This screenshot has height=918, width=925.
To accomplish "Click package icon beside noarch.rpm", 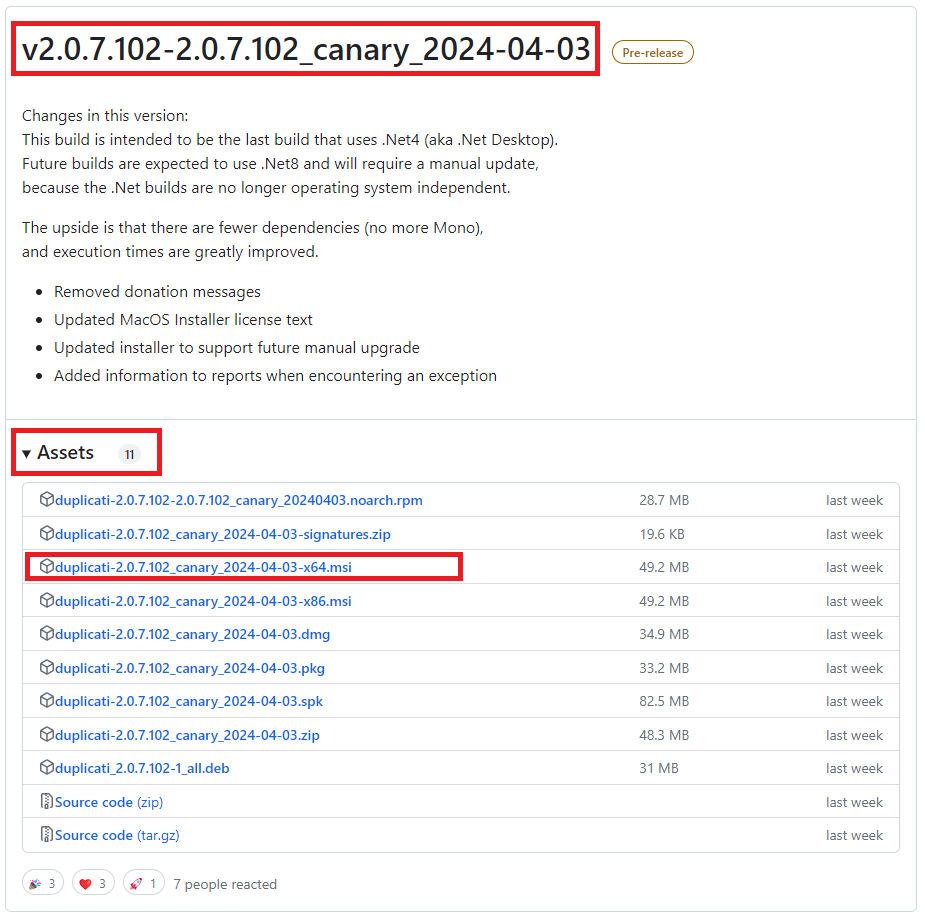I will [x=47, y=499].
